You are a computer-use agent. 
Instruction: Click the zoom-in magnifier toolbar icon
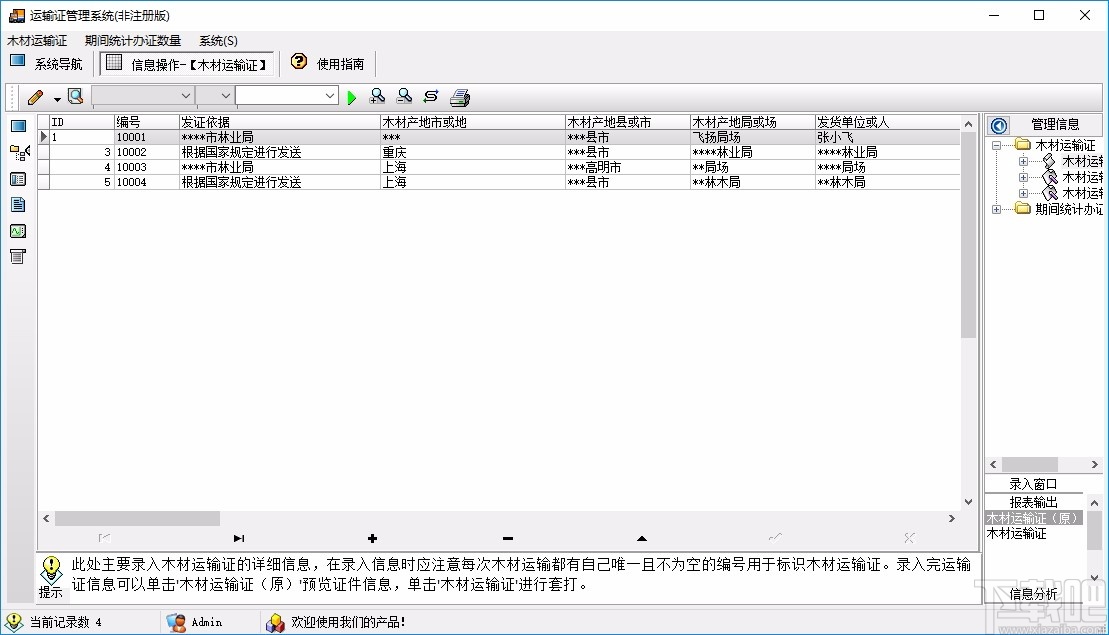378,96
